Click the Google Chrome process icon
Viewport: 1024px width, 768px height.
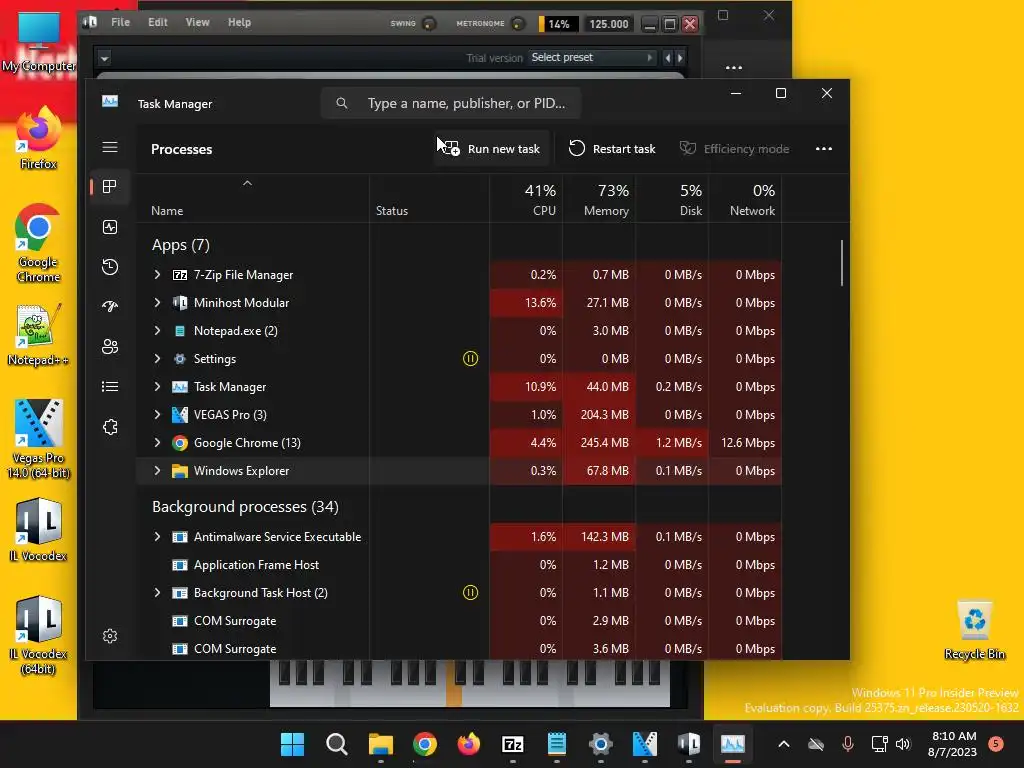pos(180,443)
